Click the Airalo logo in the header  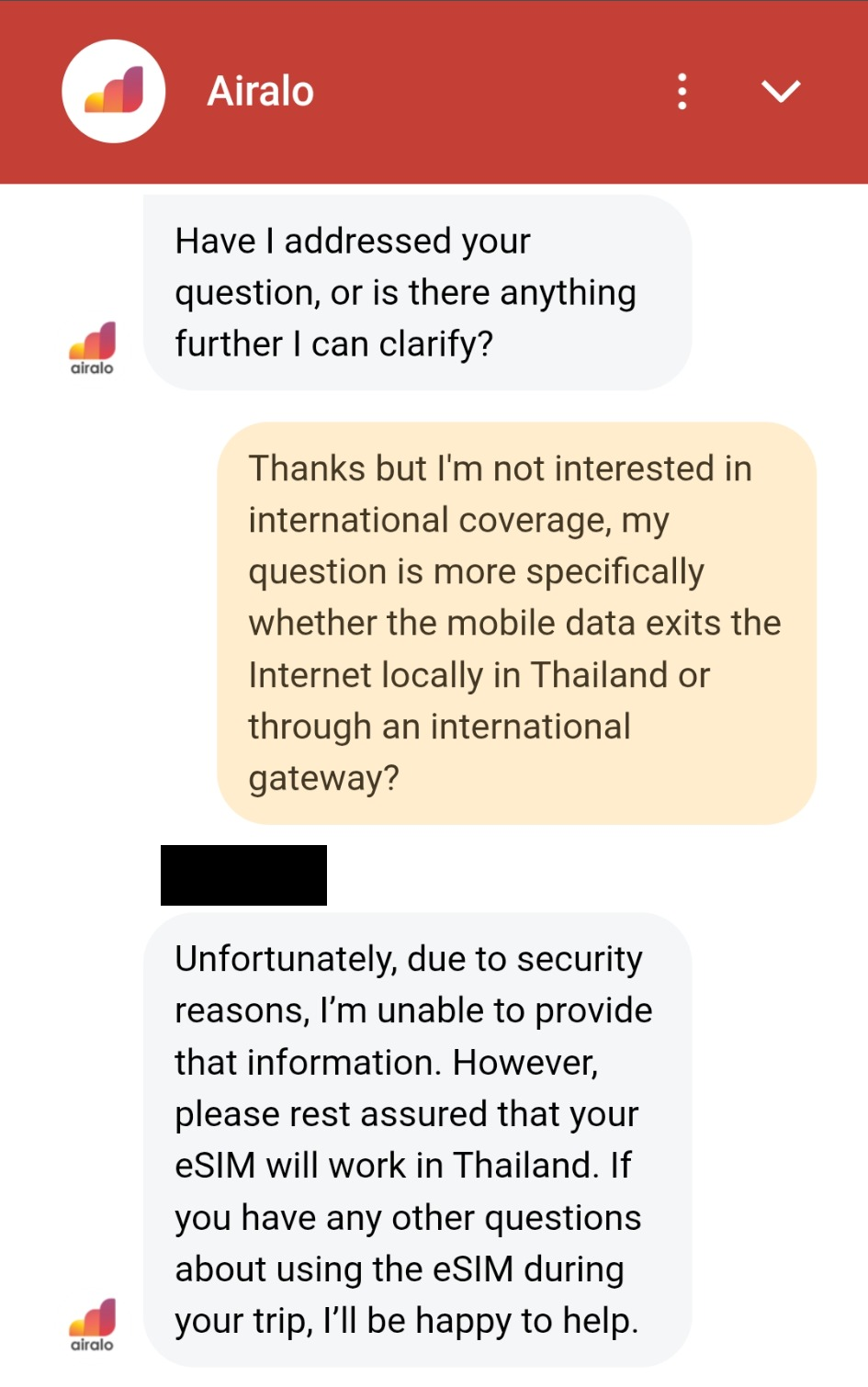114,91
